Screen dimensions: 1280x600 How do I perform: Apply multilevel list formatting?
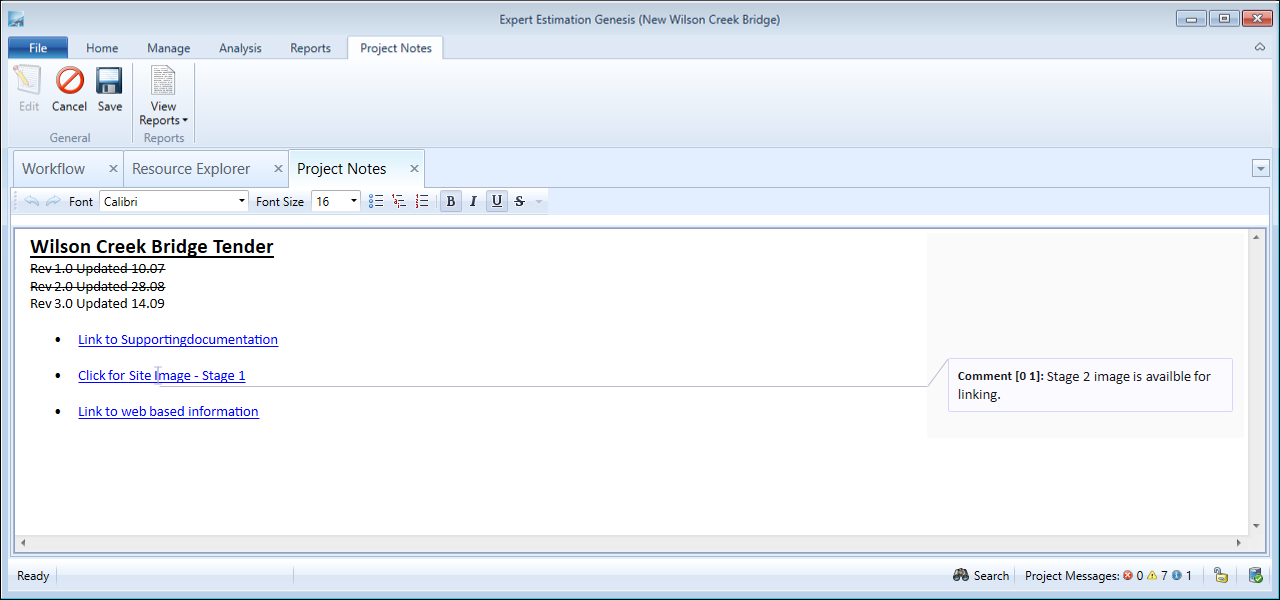[399, 201]
